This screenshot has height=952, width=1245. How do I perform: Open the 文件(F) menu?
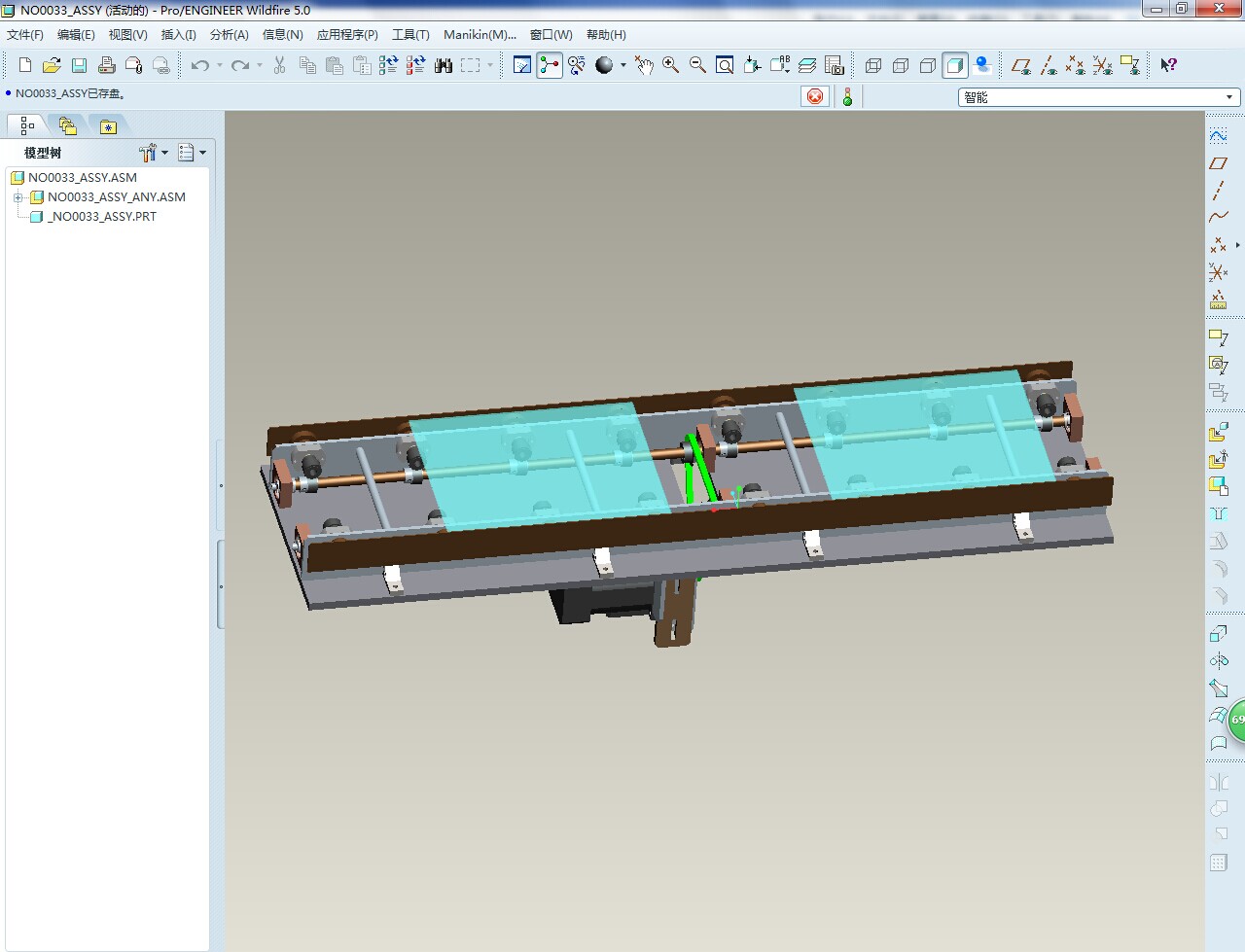(x=25, y=35)
